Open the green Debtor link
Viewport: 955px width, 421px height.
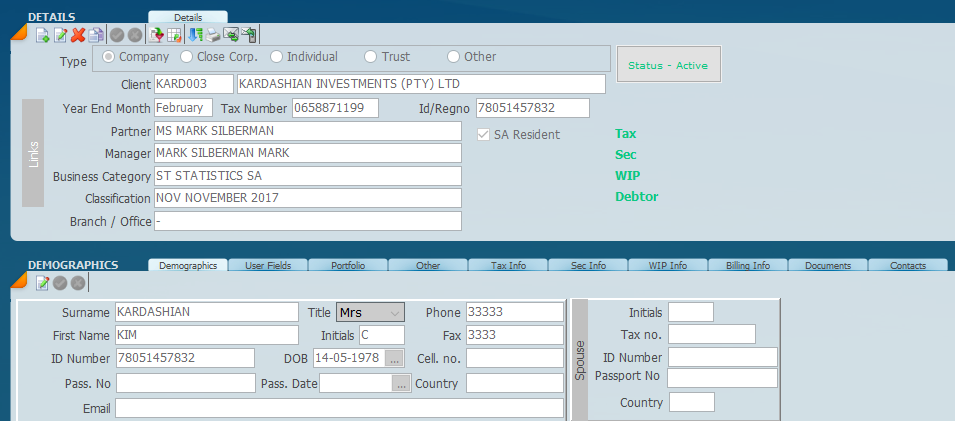(636, 197)
